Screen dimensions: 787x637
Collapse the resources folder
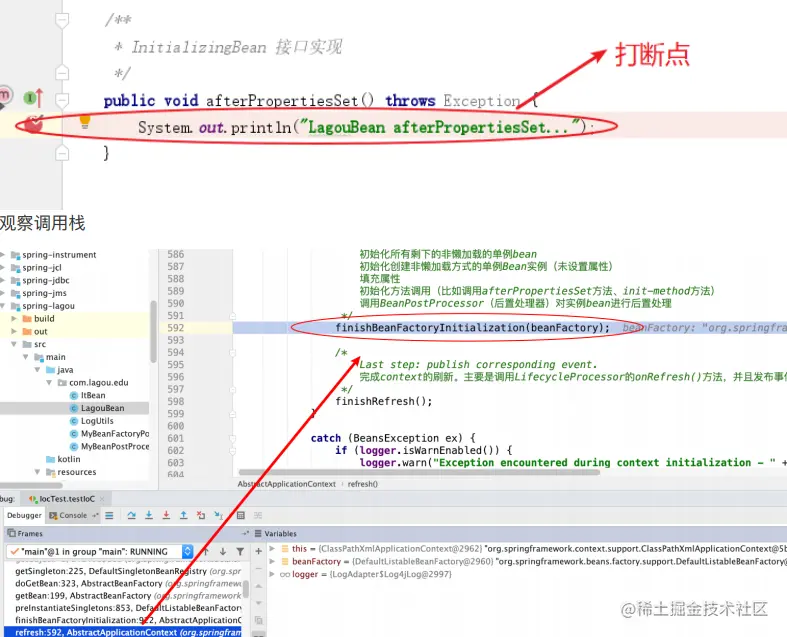point(37,472)
